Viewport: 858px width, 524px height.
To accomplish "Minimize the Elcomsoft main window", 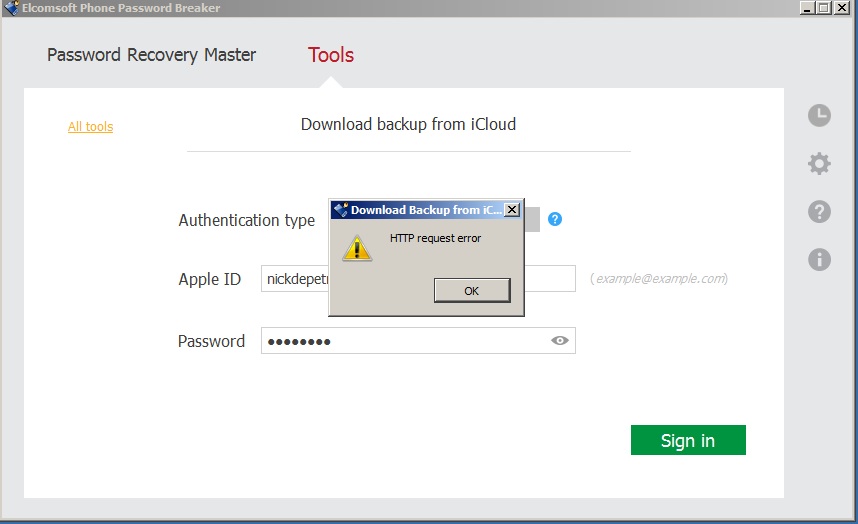I will [807, 8].
